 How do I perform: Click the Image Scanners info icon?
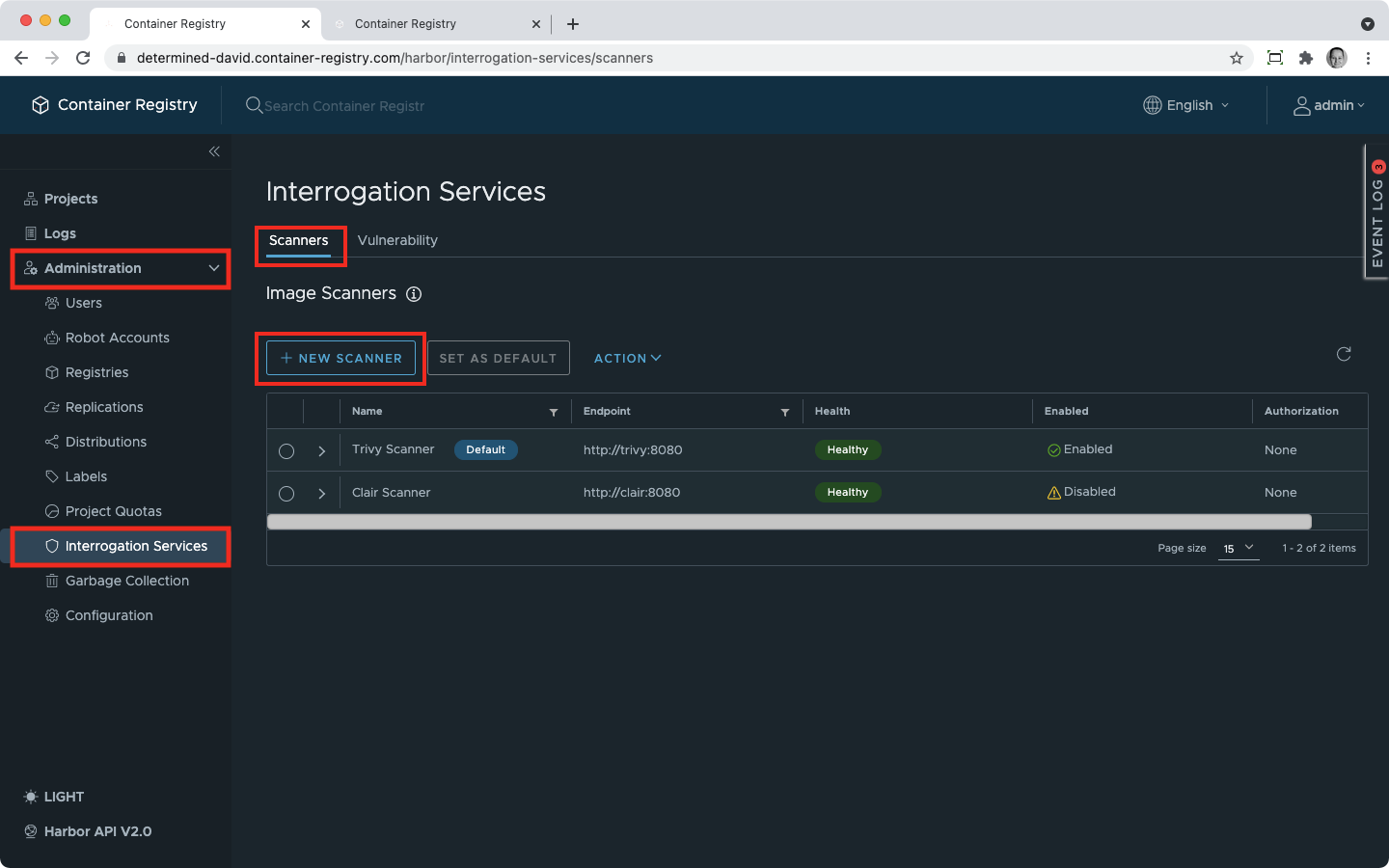(414, 294)
